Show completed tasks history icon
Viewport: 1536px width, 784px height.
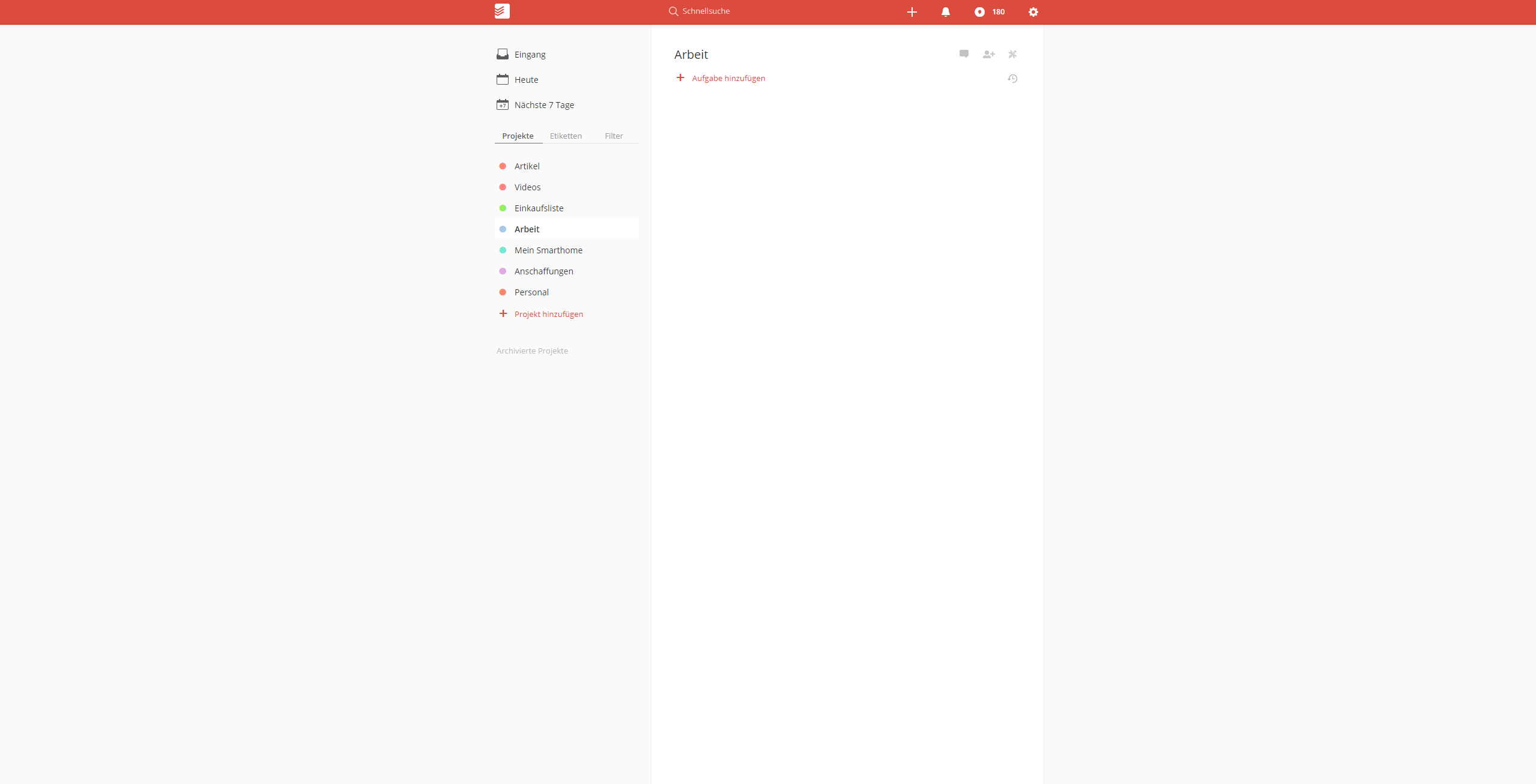tap(1012, 79)
